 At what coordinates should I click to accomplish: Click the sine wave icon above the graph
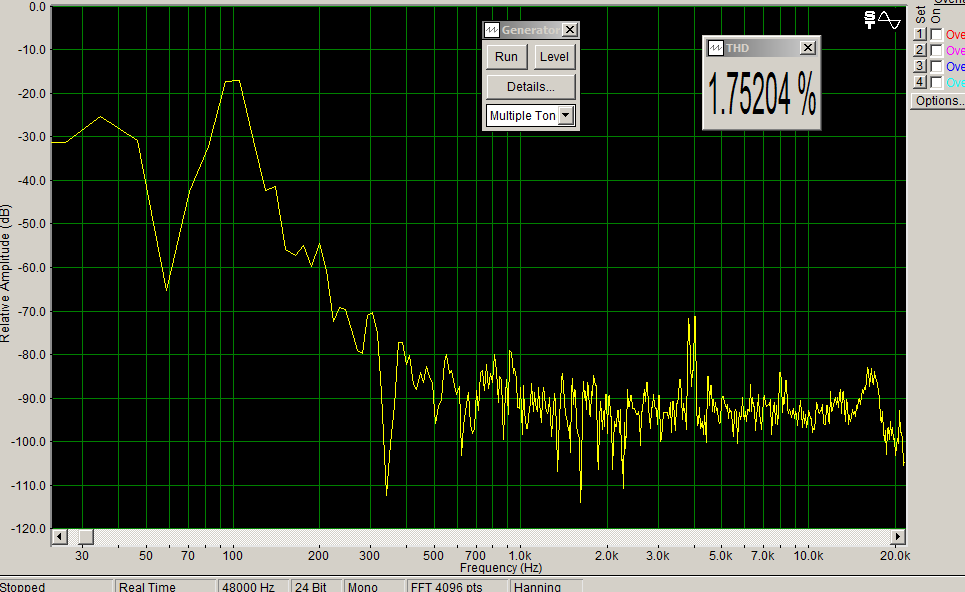(889, 20)
